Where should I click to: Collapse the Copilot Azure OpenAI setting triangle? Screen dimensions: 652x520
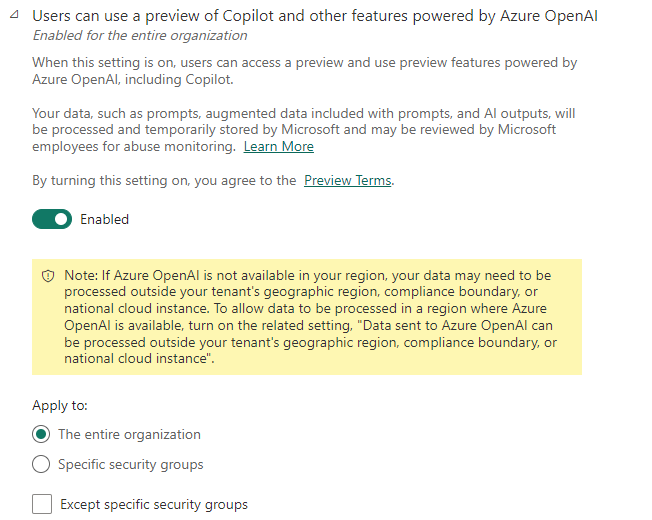click(15, 15)
